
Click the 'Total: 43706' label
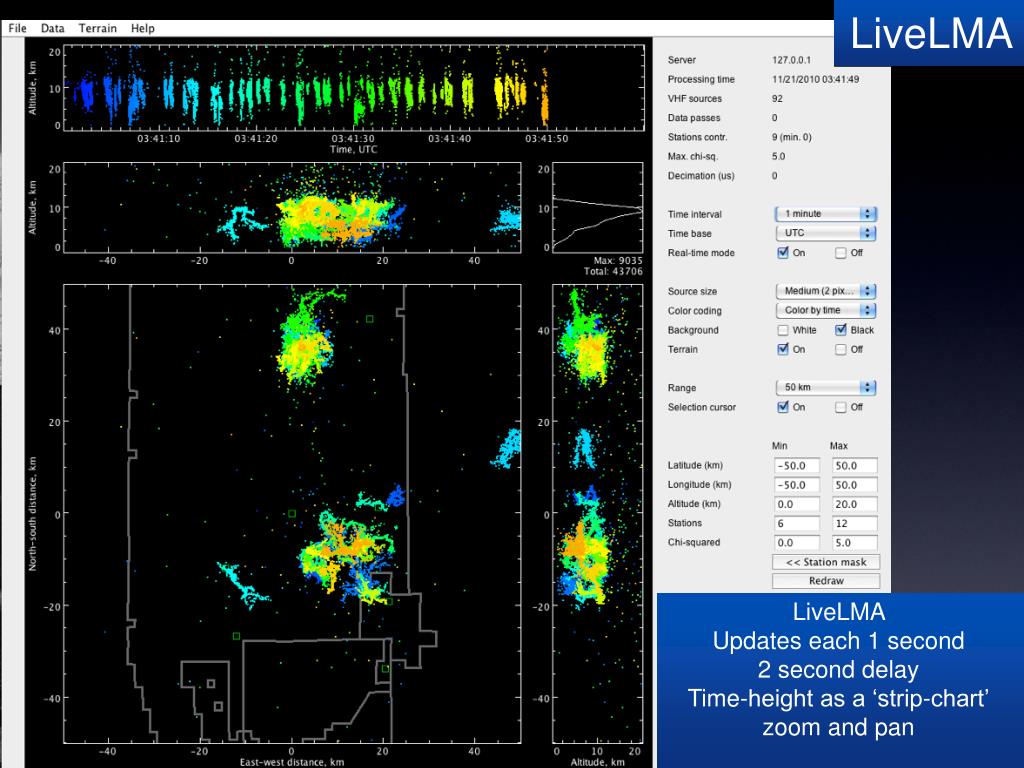[613, 271]
